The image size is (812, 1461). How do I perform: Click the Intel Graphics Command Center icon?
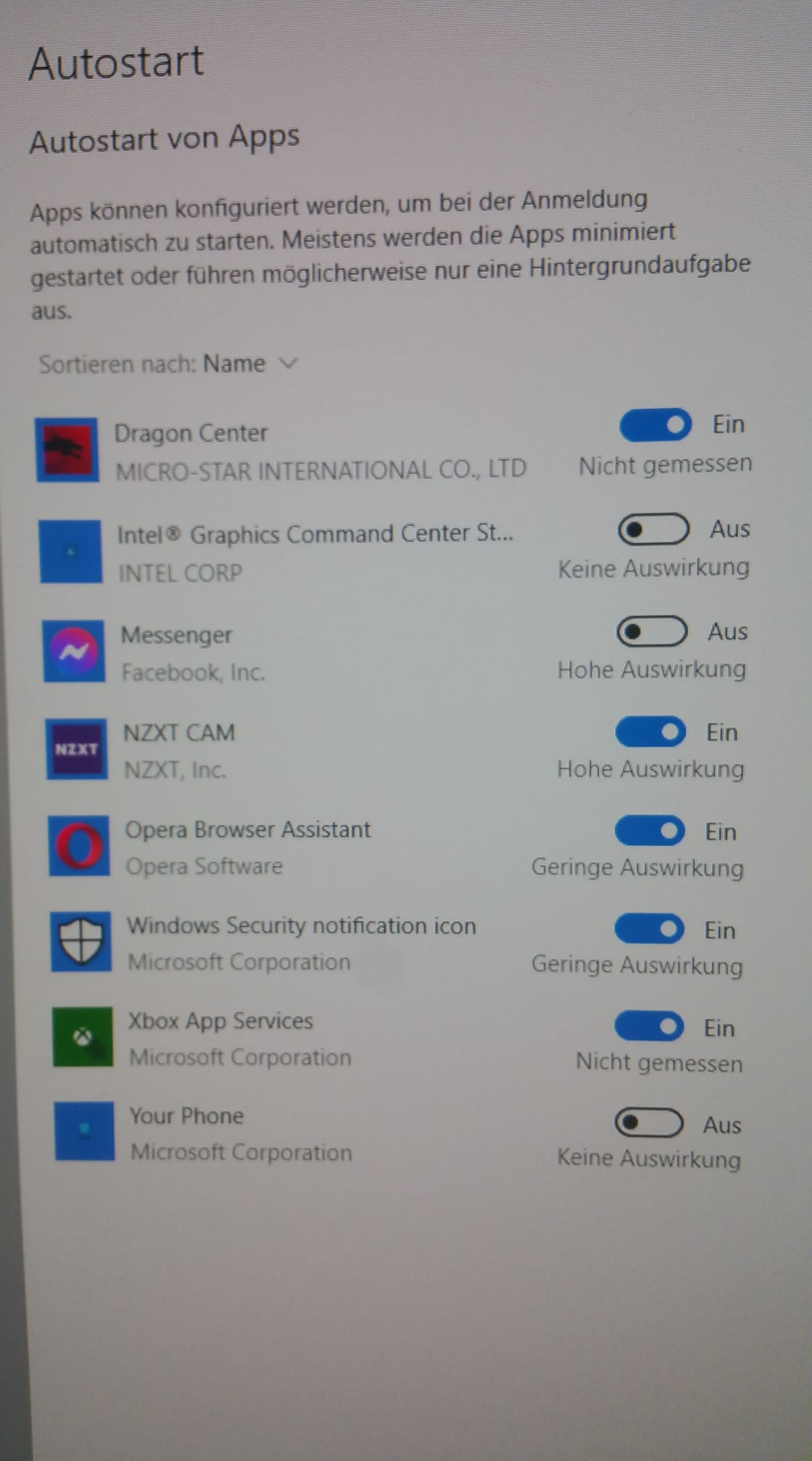70,551
